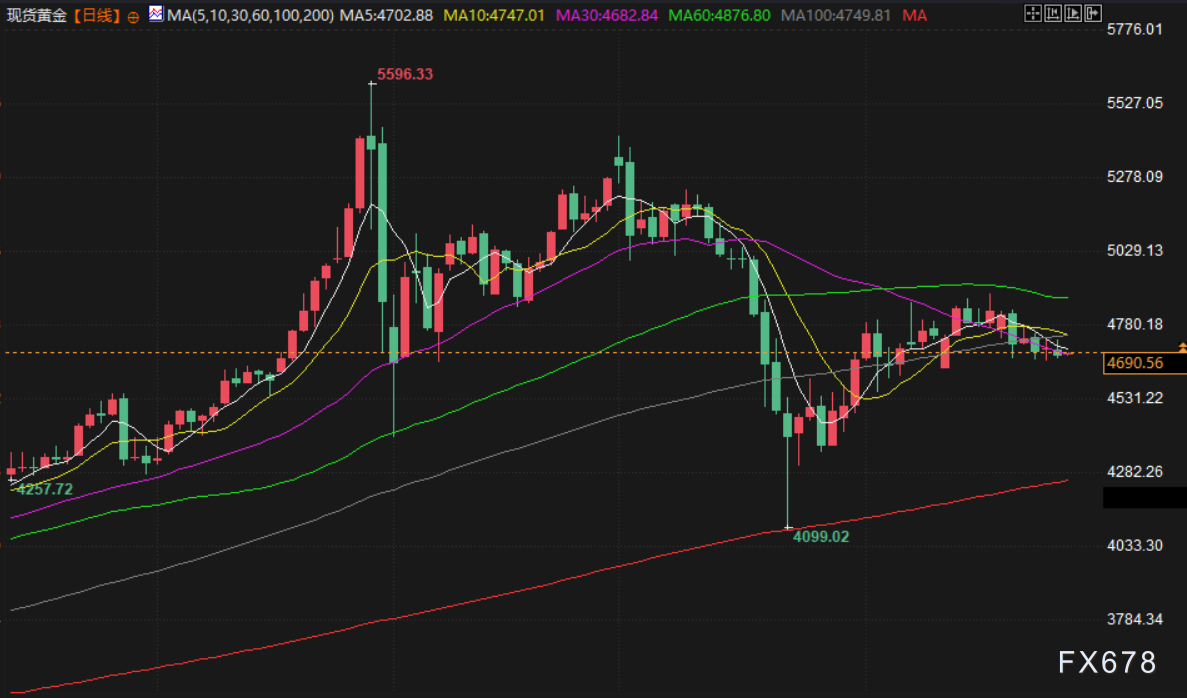Click the exit arrow toolbar icon
1187x698 pixels.
(x=1092, y=13)
